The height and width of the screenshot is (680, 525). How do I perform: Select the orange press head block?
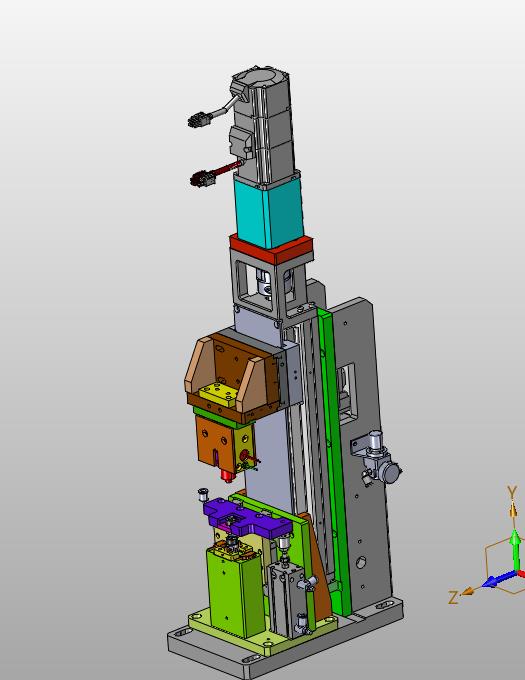pos(214,443)
